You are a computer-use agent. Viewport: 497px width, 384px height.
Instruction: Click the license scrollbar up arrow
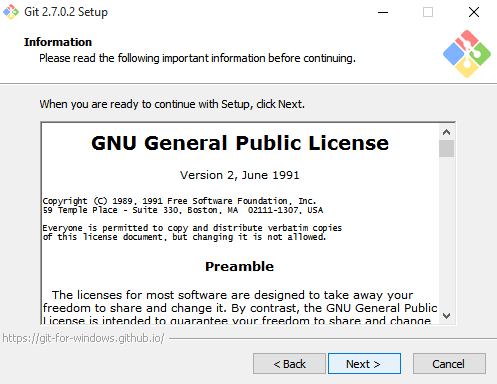[446, 132]
